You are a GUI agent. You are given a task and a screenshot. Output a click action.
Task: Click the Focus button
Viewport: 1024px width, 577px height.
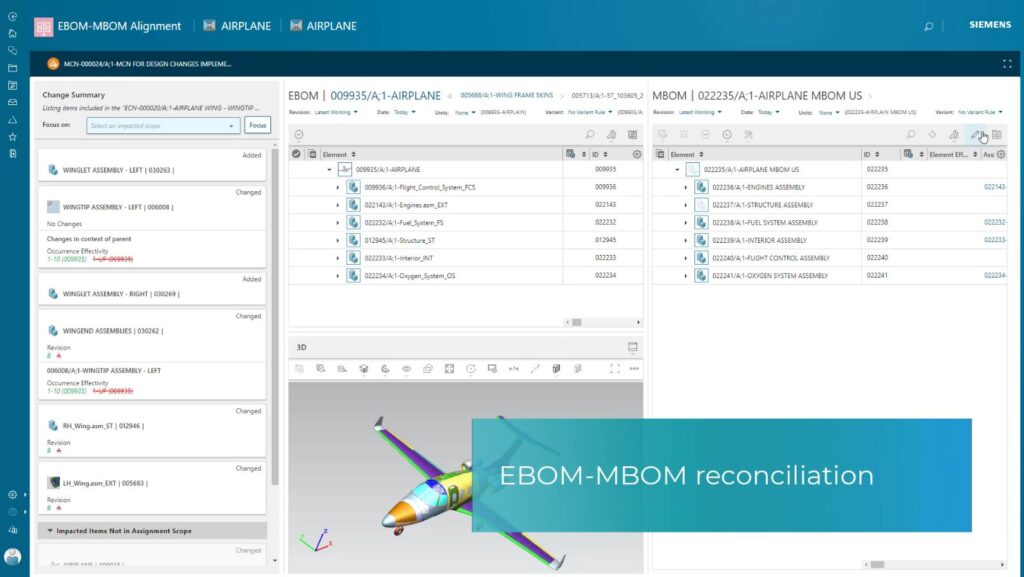pyautogui.click(x=257, y=125)
